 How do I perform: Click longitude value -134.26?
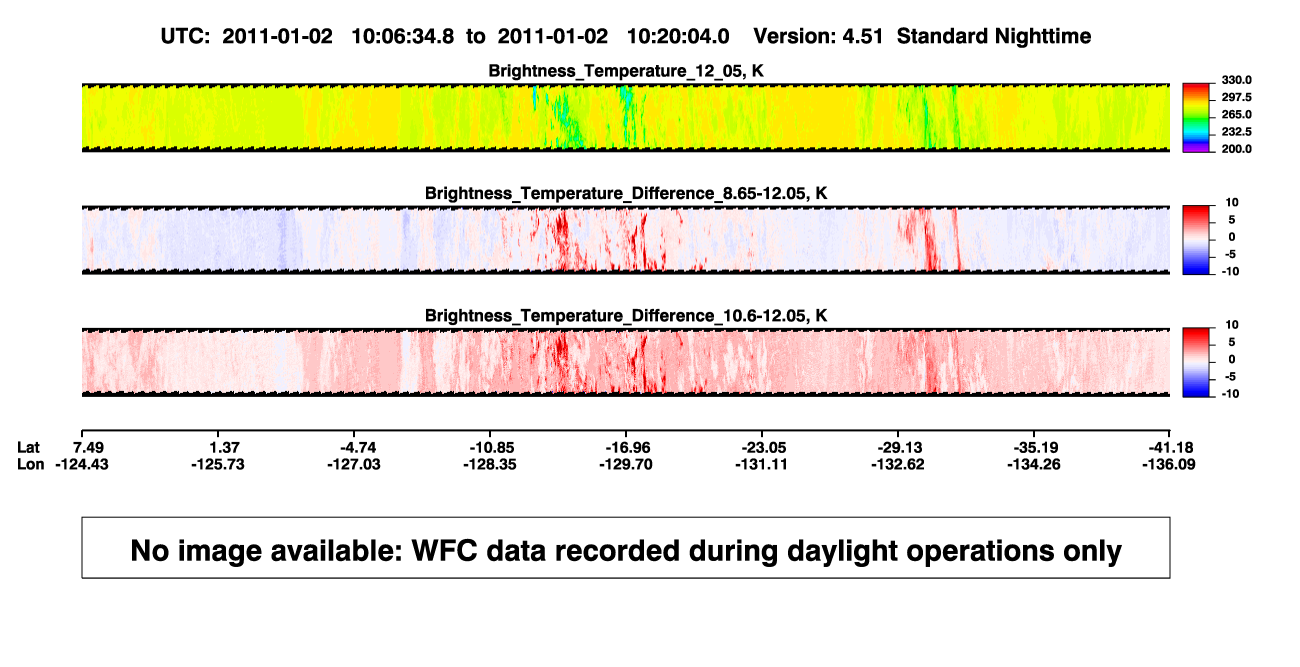(x=1033, y=464)
